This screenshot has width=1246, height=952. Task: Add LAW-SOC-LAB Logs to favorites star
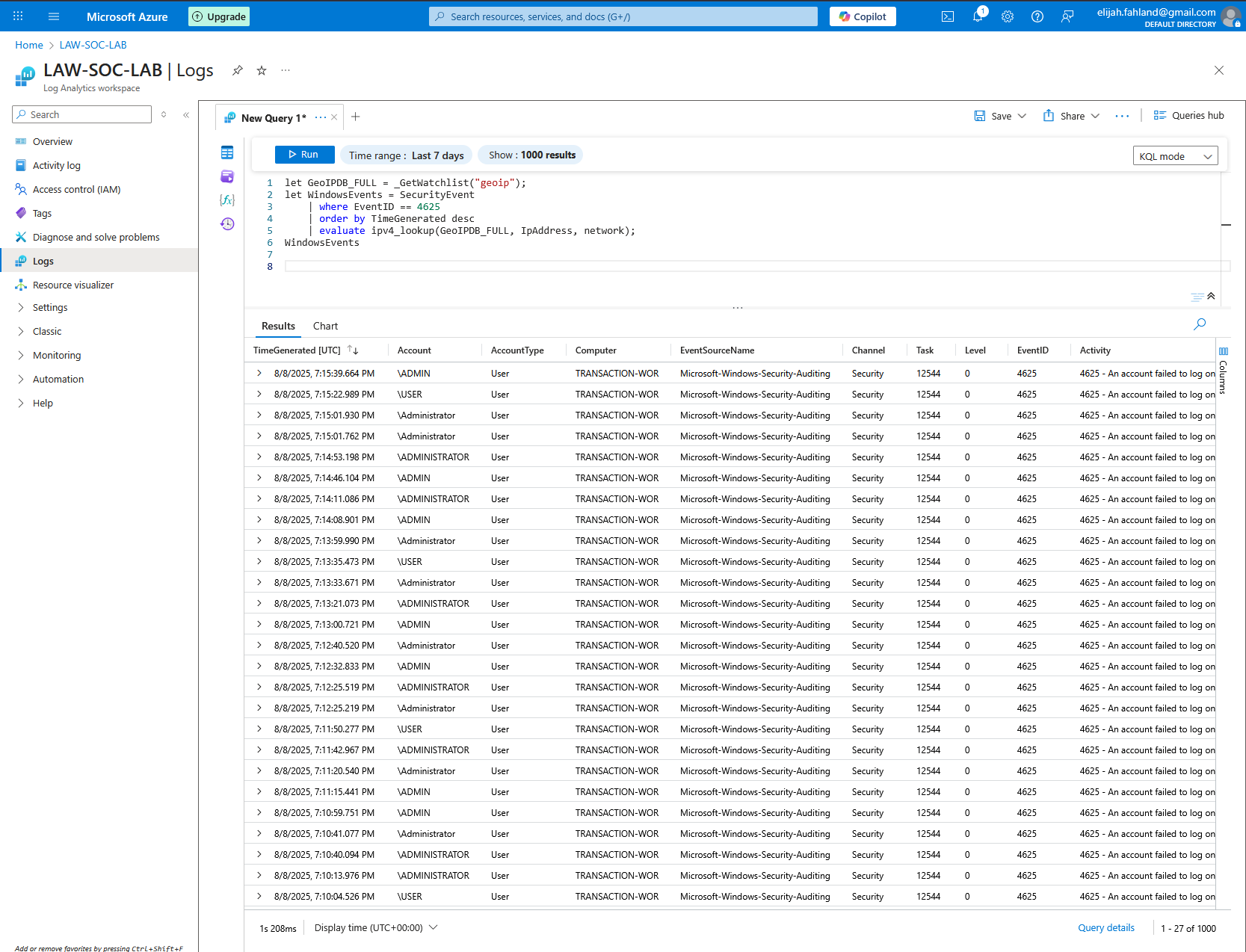coord(262,70)
